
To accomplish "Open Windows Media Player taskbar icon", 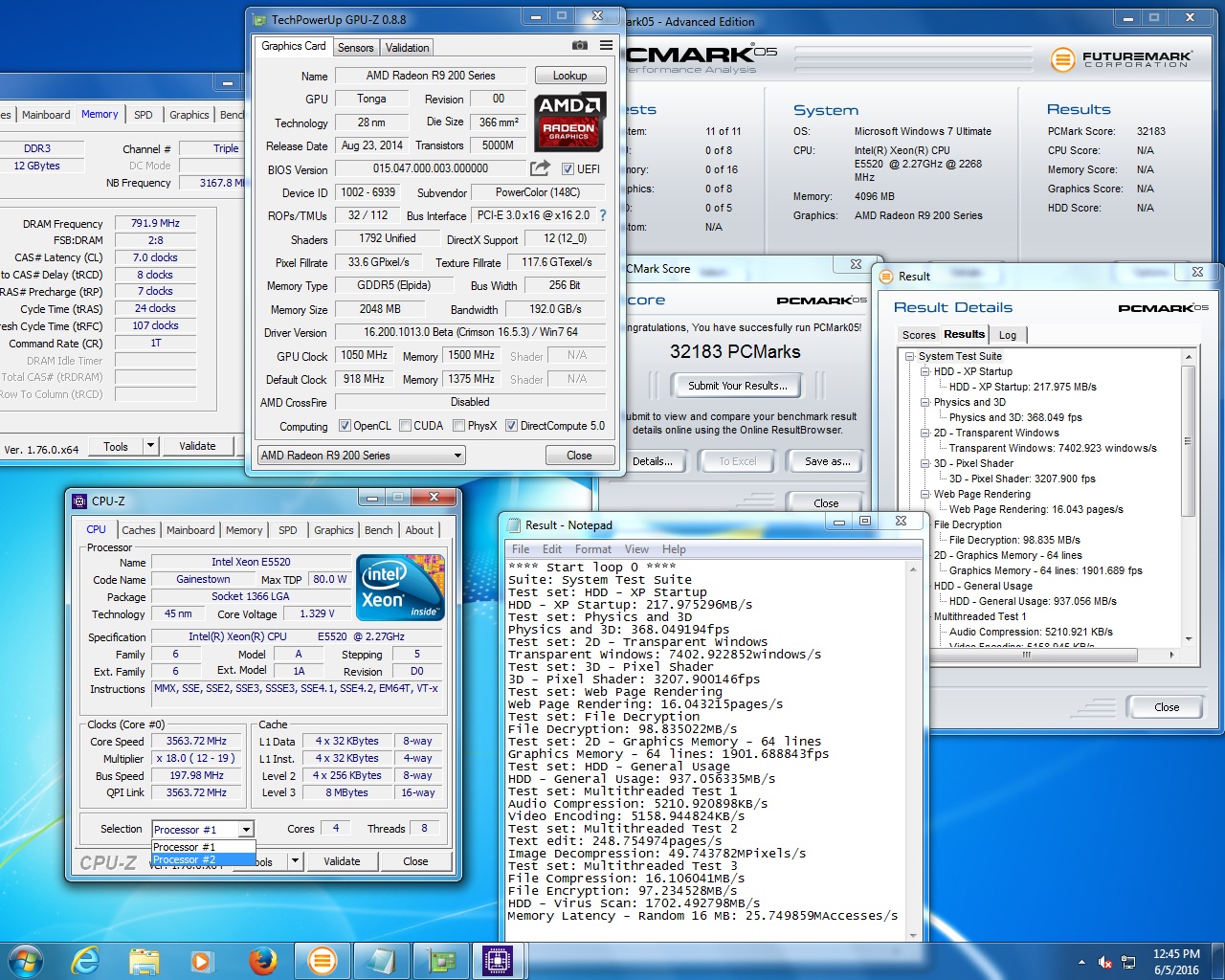I will click(202, 960).
